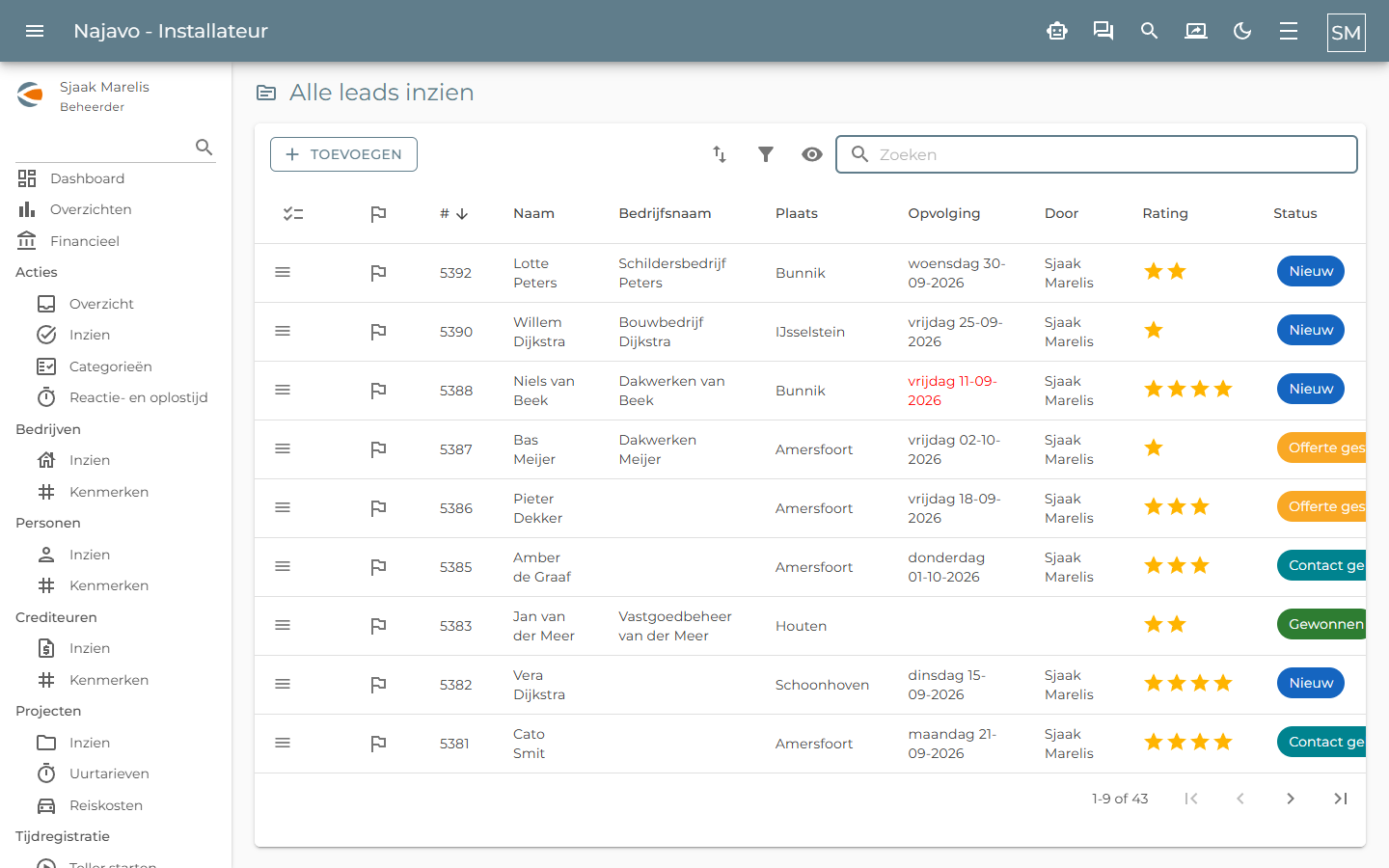Toggle the flag on lead 5383
The height and width of the screenshot is (868, 1389).
pyautogui.click(x=378, y=626)
